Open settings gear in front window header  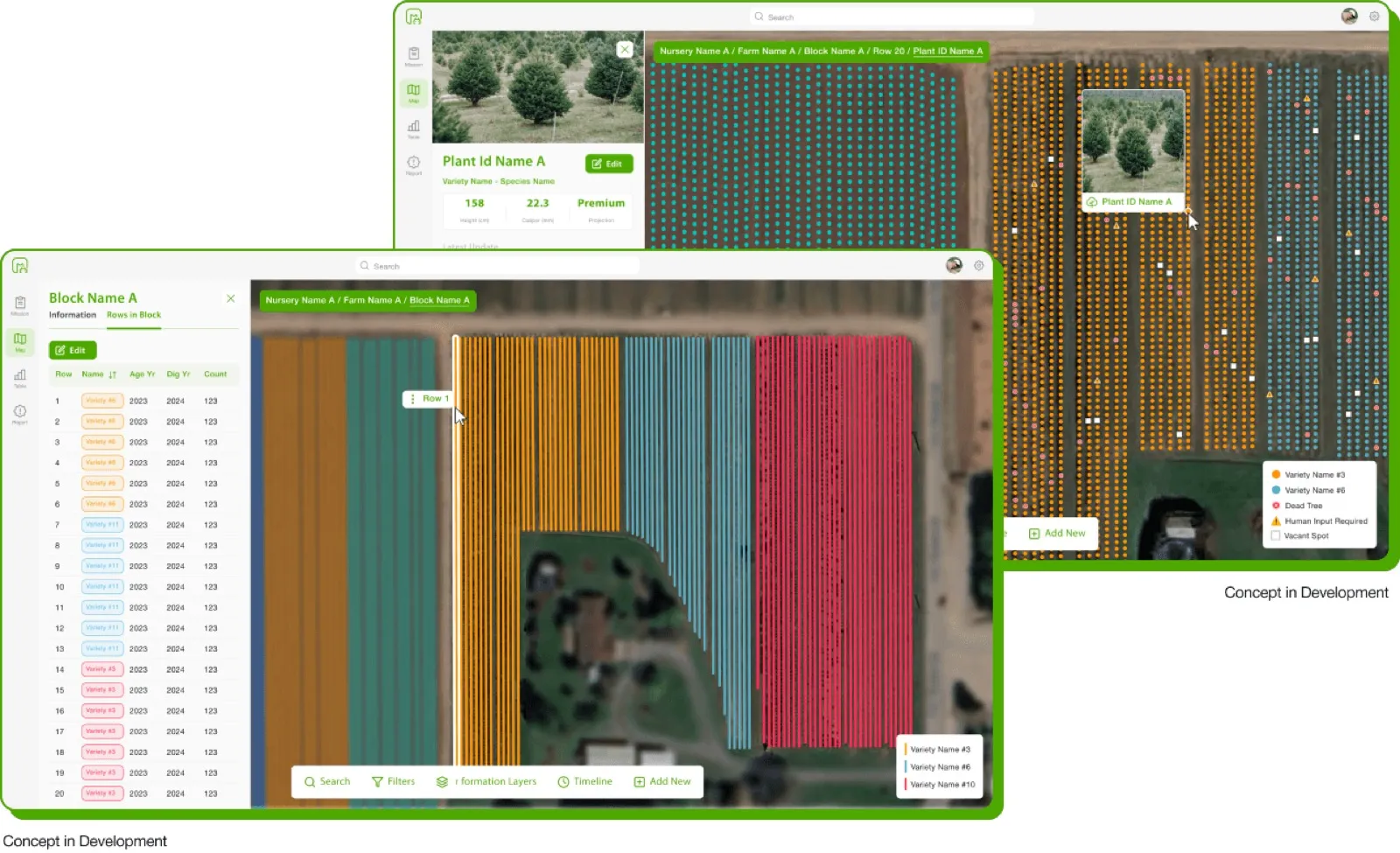979,265
